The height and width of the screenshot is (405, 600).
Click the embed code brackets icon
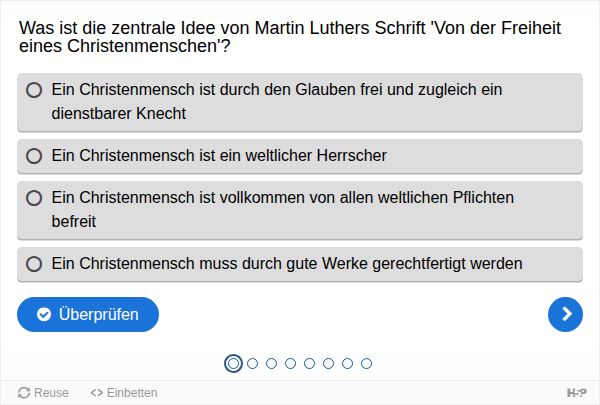[96, 393]
